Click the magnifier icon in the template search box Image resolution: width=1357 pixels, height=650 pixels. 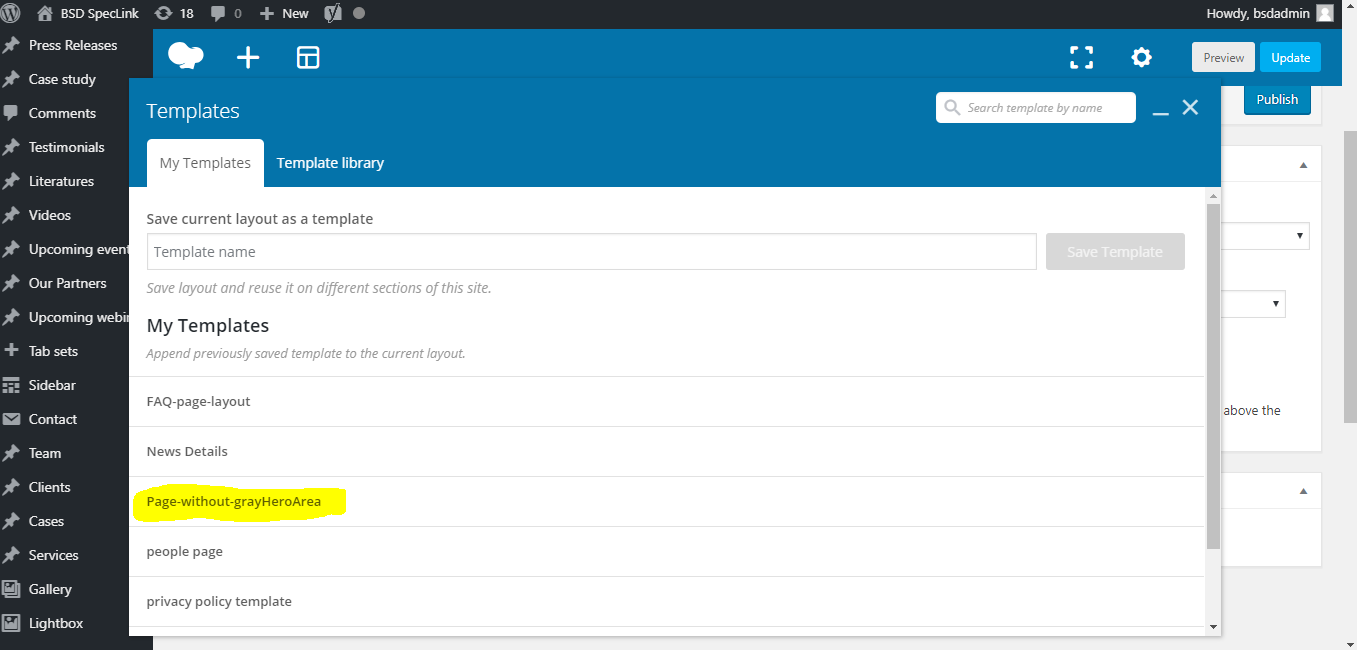pos(952,107)
